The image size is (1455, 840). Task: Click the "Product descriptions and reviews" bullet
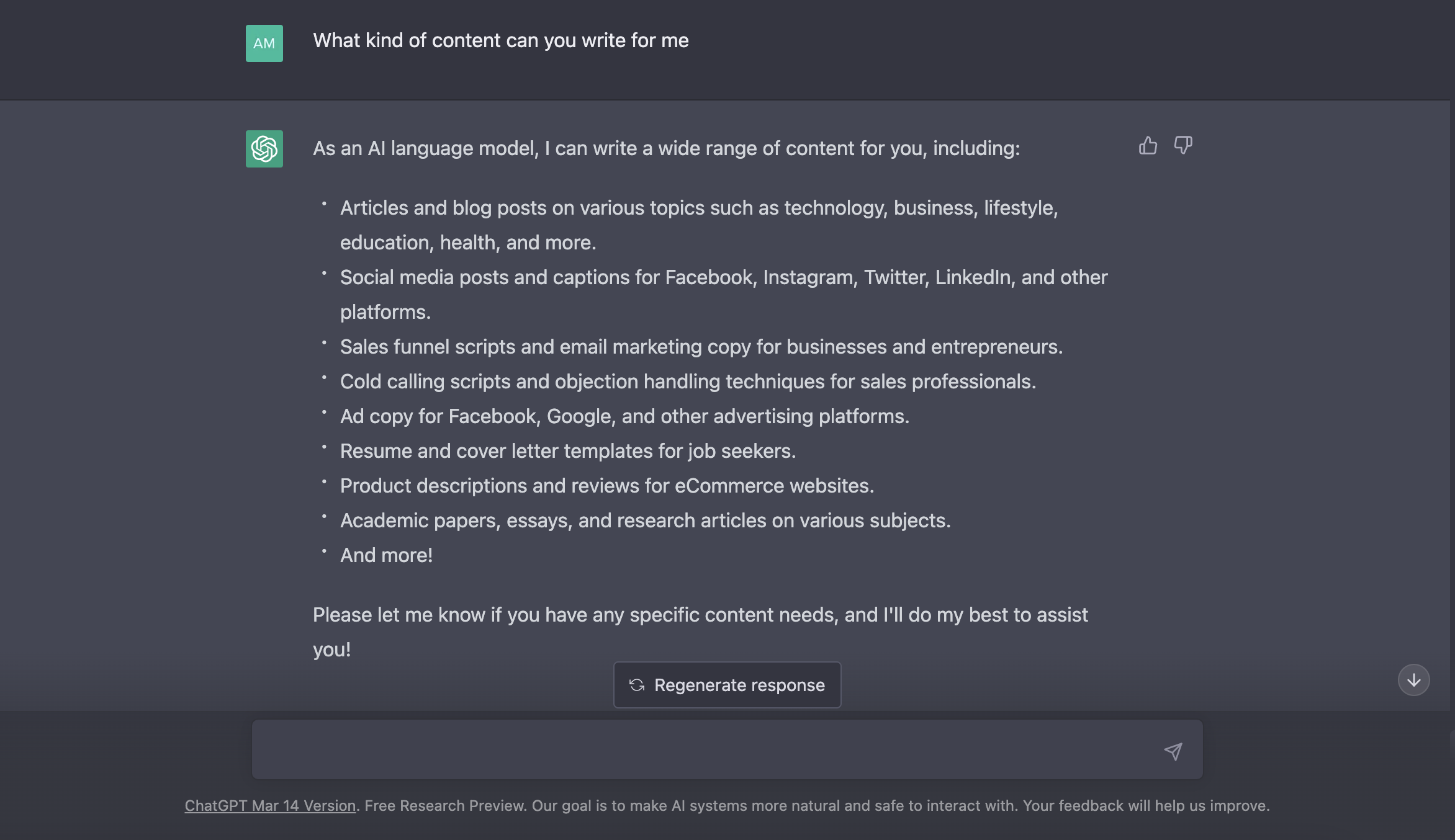tap(606, 486)
